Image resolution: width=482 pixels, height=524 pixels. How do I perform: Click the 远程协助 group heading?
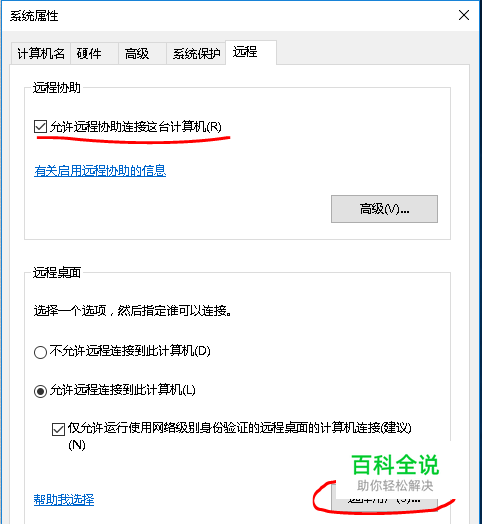56,88
